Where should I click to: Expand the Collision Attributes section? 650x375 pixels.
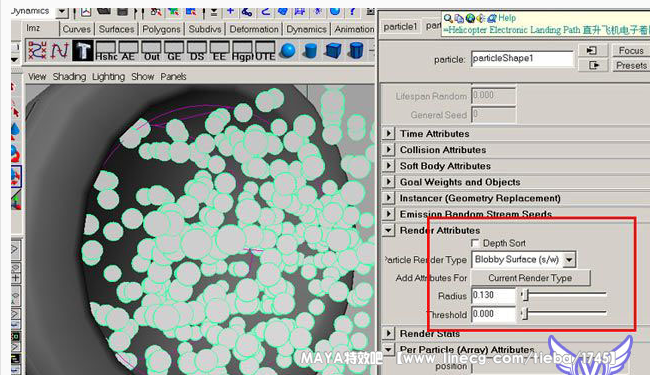coord(388,150)
